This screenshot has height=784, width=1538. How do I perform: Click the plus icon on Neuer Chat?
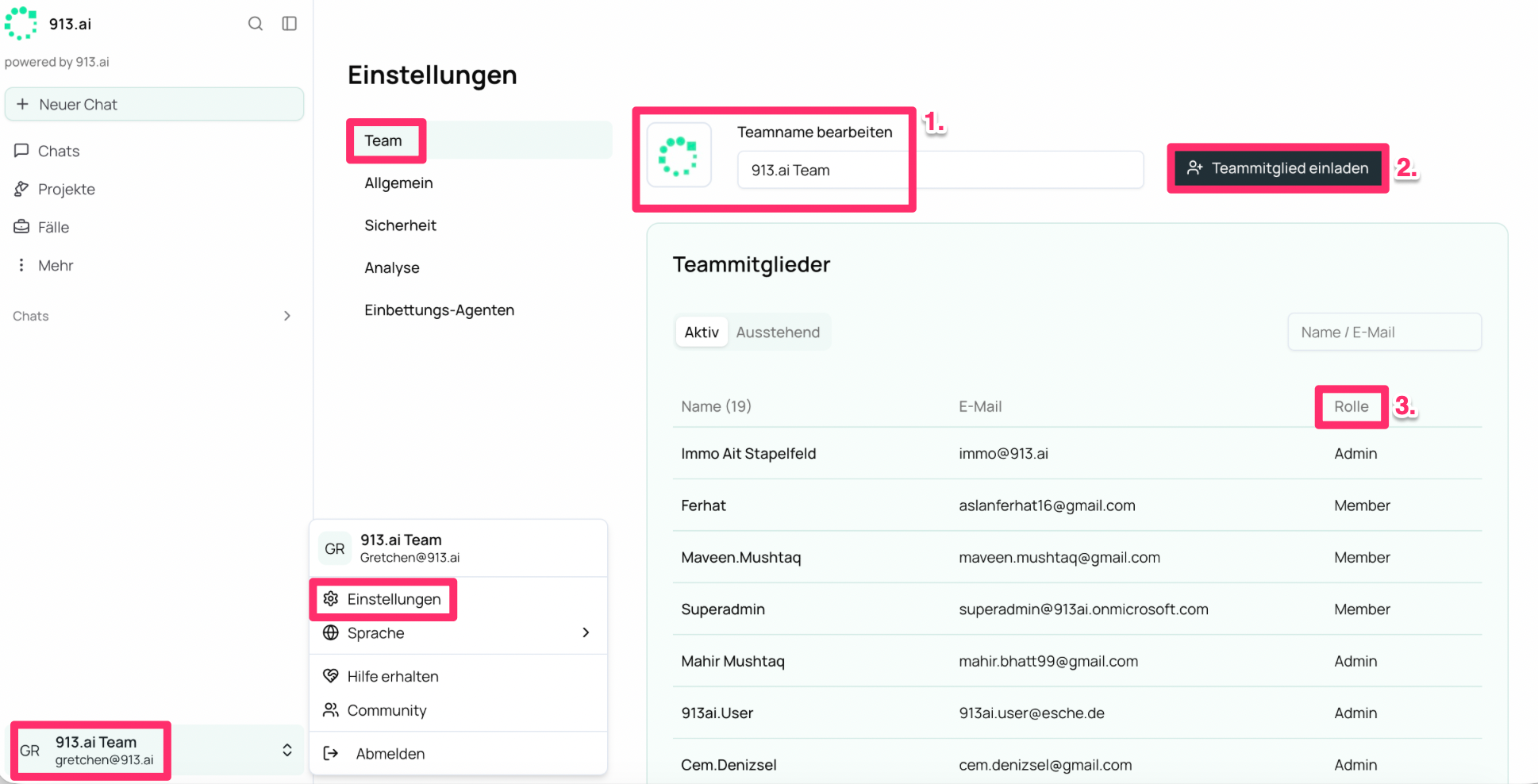[x=22, y=104]
